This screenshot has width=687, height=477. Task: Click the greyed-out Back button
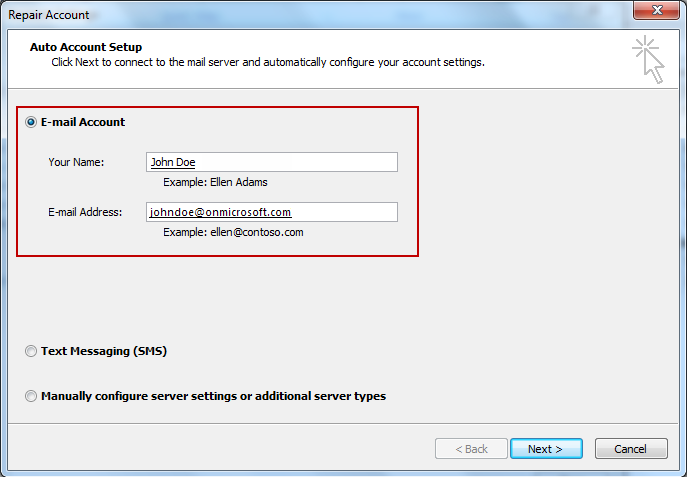[471, 449]
